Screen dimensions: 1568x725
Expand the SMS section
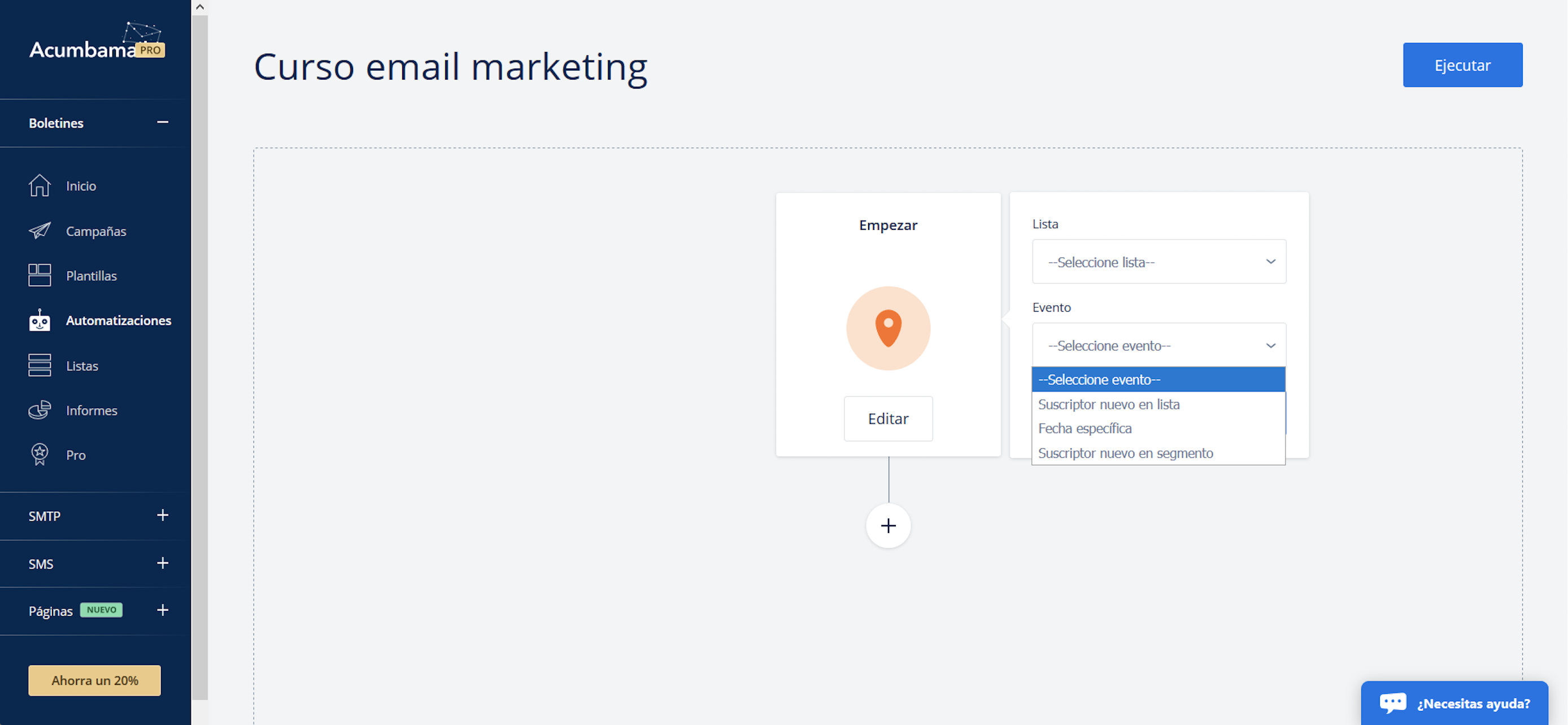tap(163, 563)
